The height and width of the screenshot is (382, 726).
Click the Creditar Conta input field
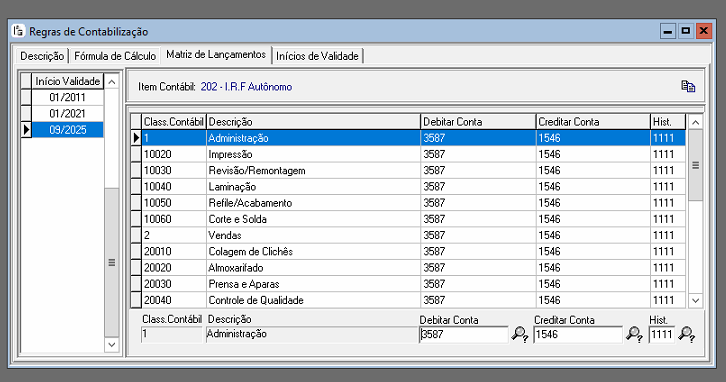pyautogui.click(x=578, y=334)
